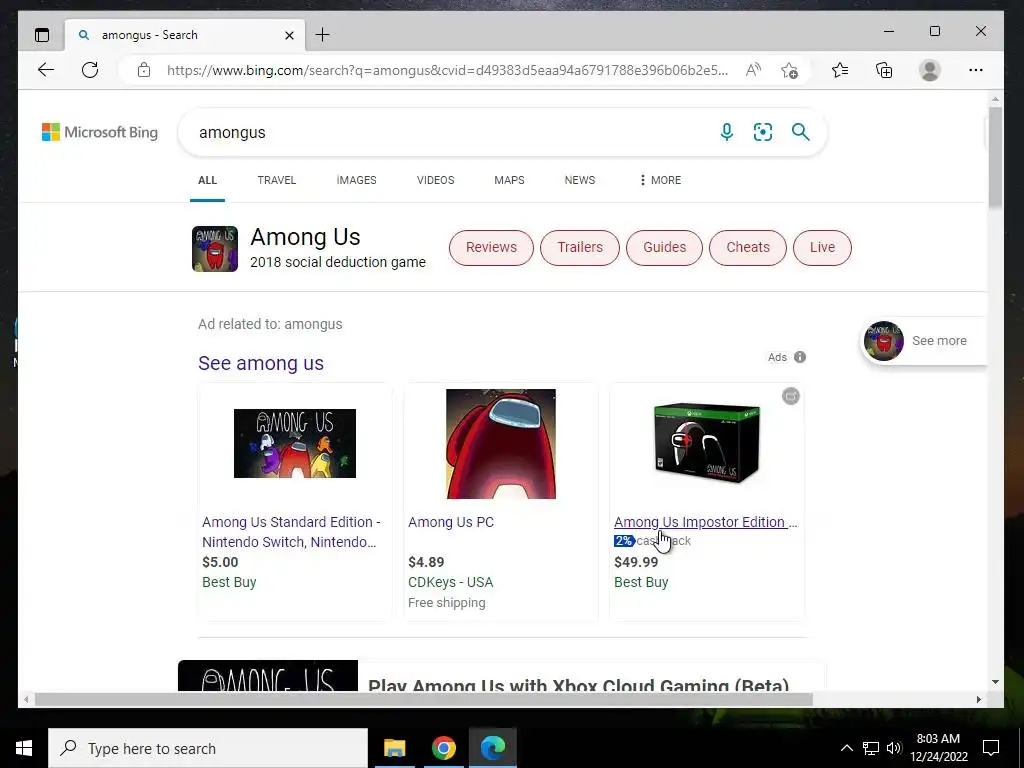Open the browser profile avatar
Screen dimensions: 1024x768
929,70
